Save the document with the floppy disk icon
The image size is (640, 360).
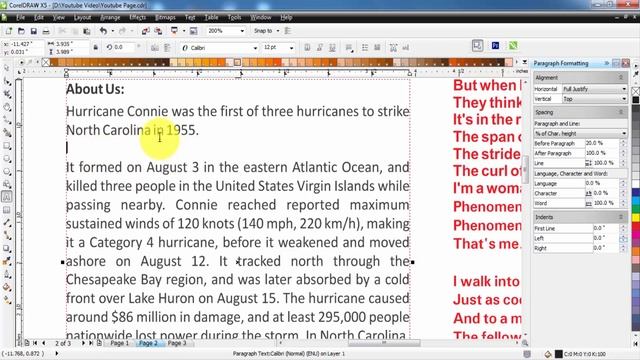(x=33, y=31)
